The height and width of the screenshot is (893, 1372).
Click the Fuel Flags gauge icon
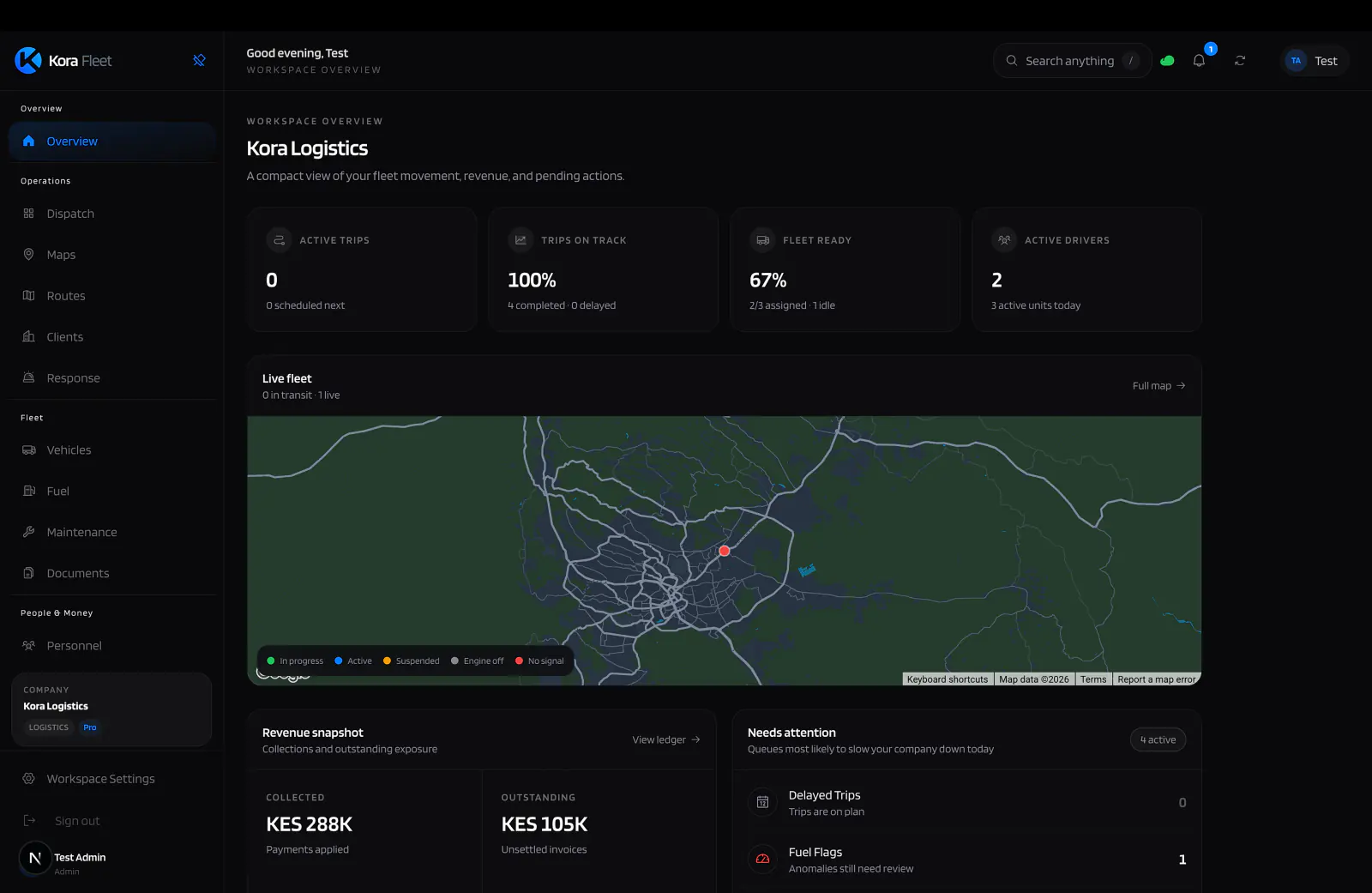coord(762,860)
